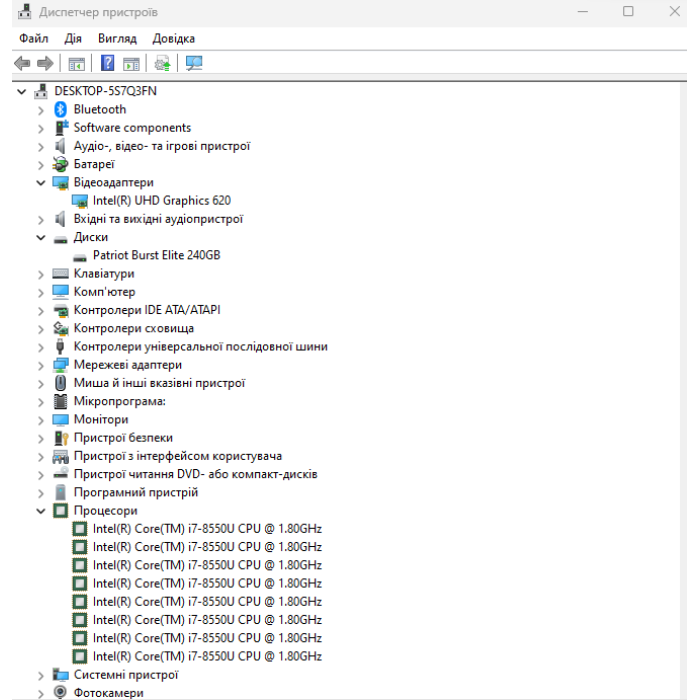Select the Patriot Burst Elite 240GB disk

[x=156, y=255]
